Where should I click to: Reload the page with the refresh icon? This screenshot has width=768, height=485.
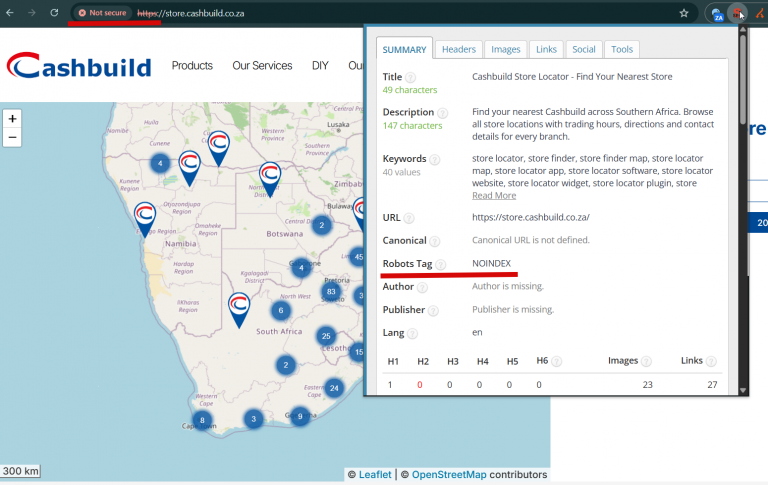54,13
